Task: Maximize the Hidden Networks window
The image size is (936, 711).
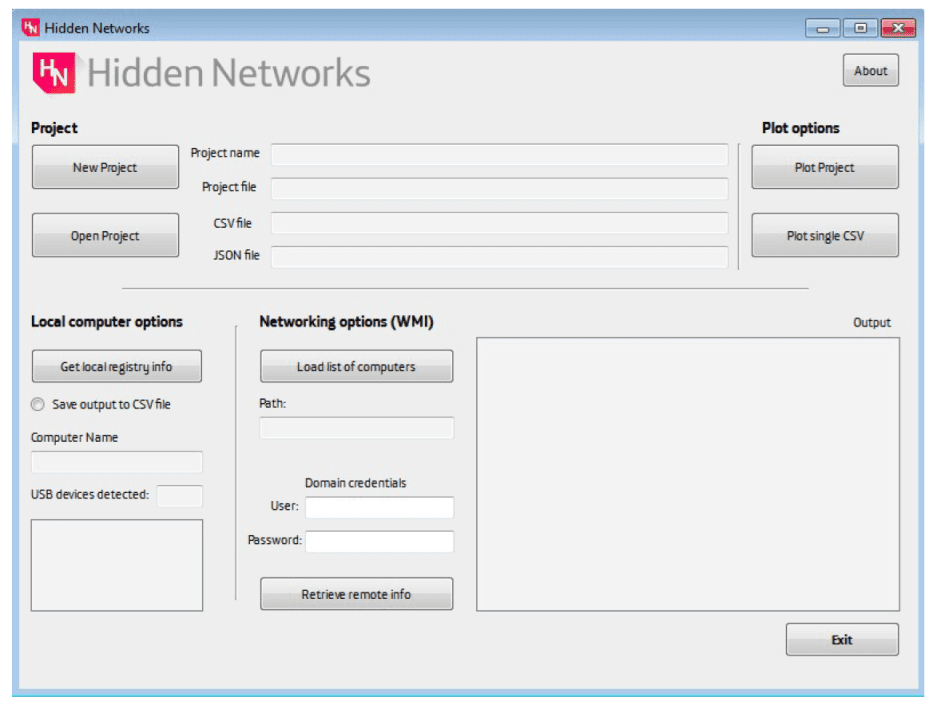Action: point(860,28)
